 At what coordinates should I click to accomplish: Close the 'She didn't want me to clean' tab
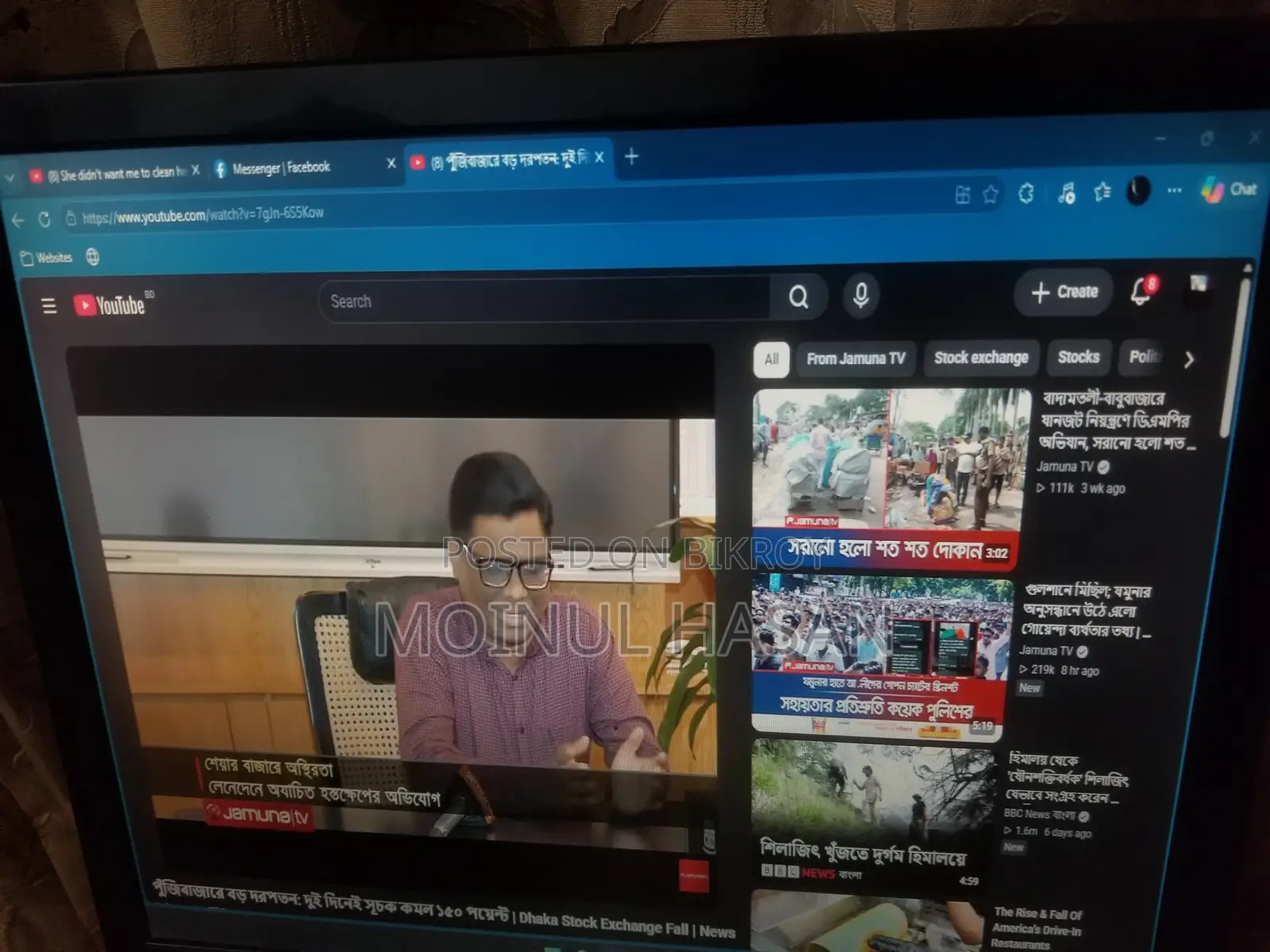pyautogui.click(x=195, y=170)
